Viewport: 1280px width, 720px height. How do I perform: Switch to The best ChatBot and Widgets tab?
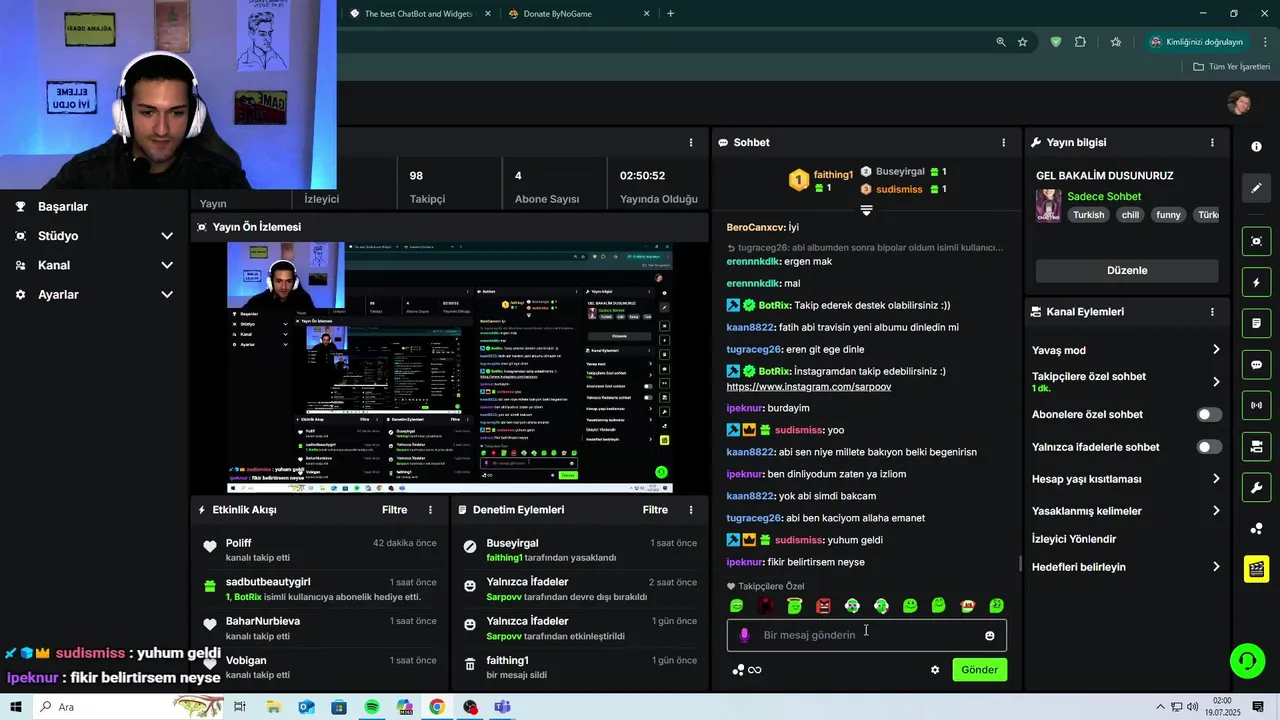[x=418, y=14]
